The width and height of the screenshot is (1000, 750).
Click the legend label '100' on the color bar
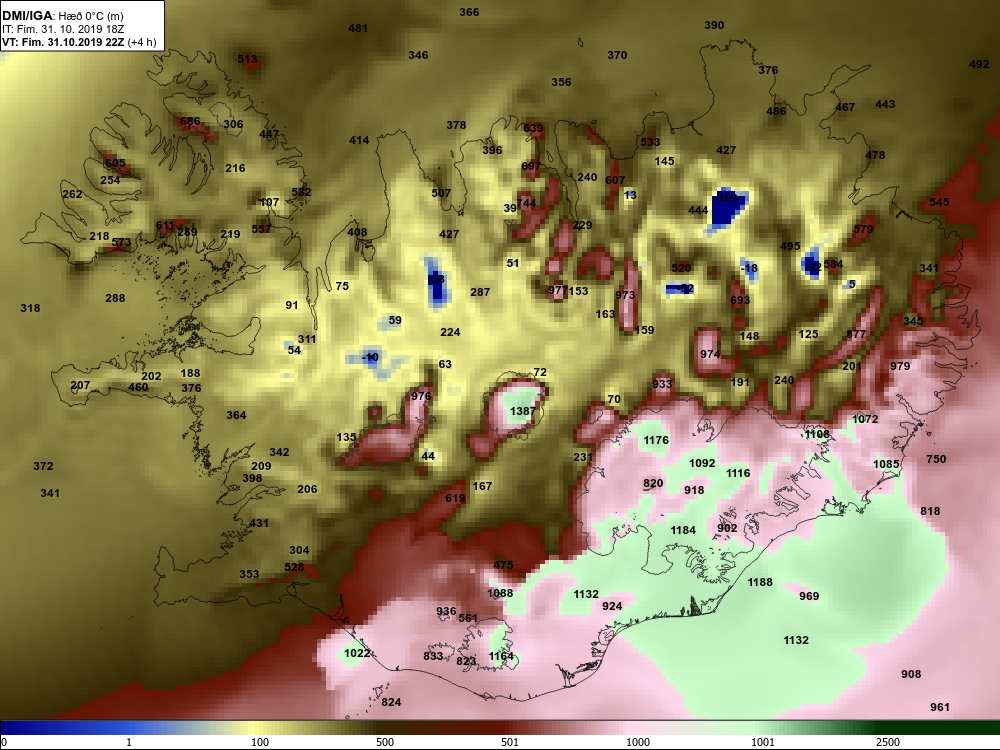(260, 742)
